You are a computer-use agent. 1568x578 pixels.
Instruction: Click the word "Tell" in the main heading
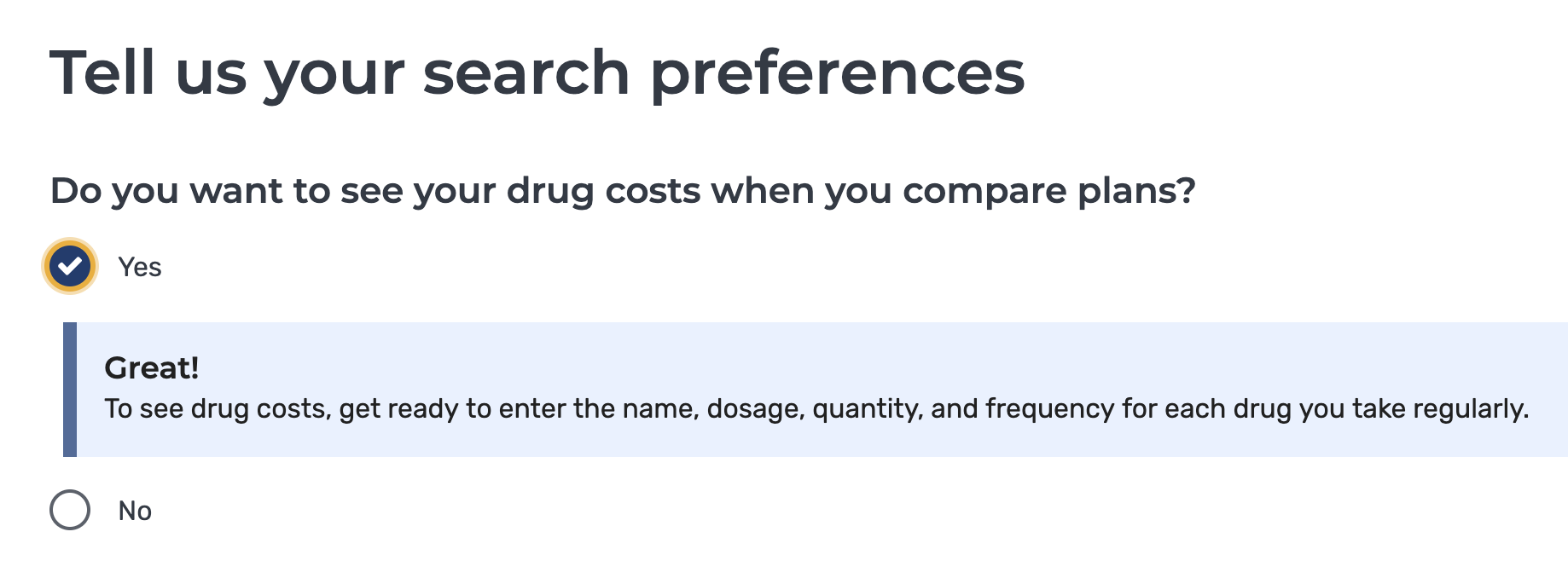pos(102,72)
